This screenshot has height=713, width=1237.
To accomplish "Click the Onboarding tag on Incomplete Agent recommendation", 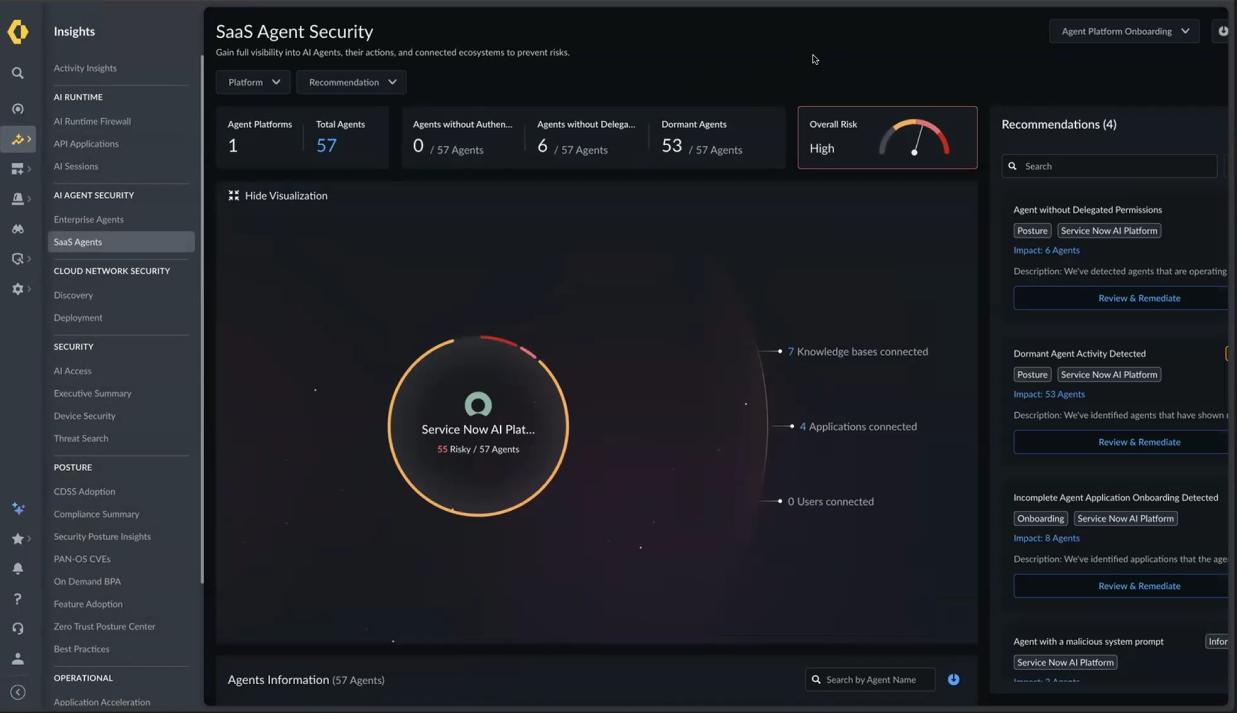I will click(x=1041, y=518).
